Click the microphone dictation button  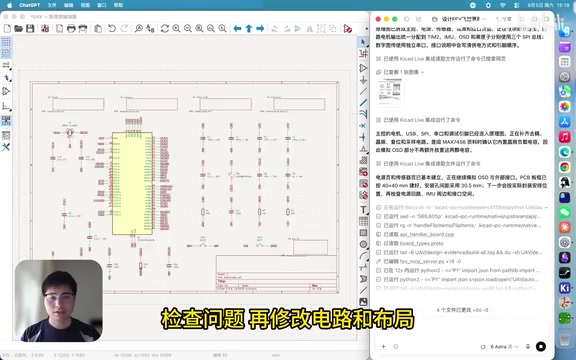528,346
